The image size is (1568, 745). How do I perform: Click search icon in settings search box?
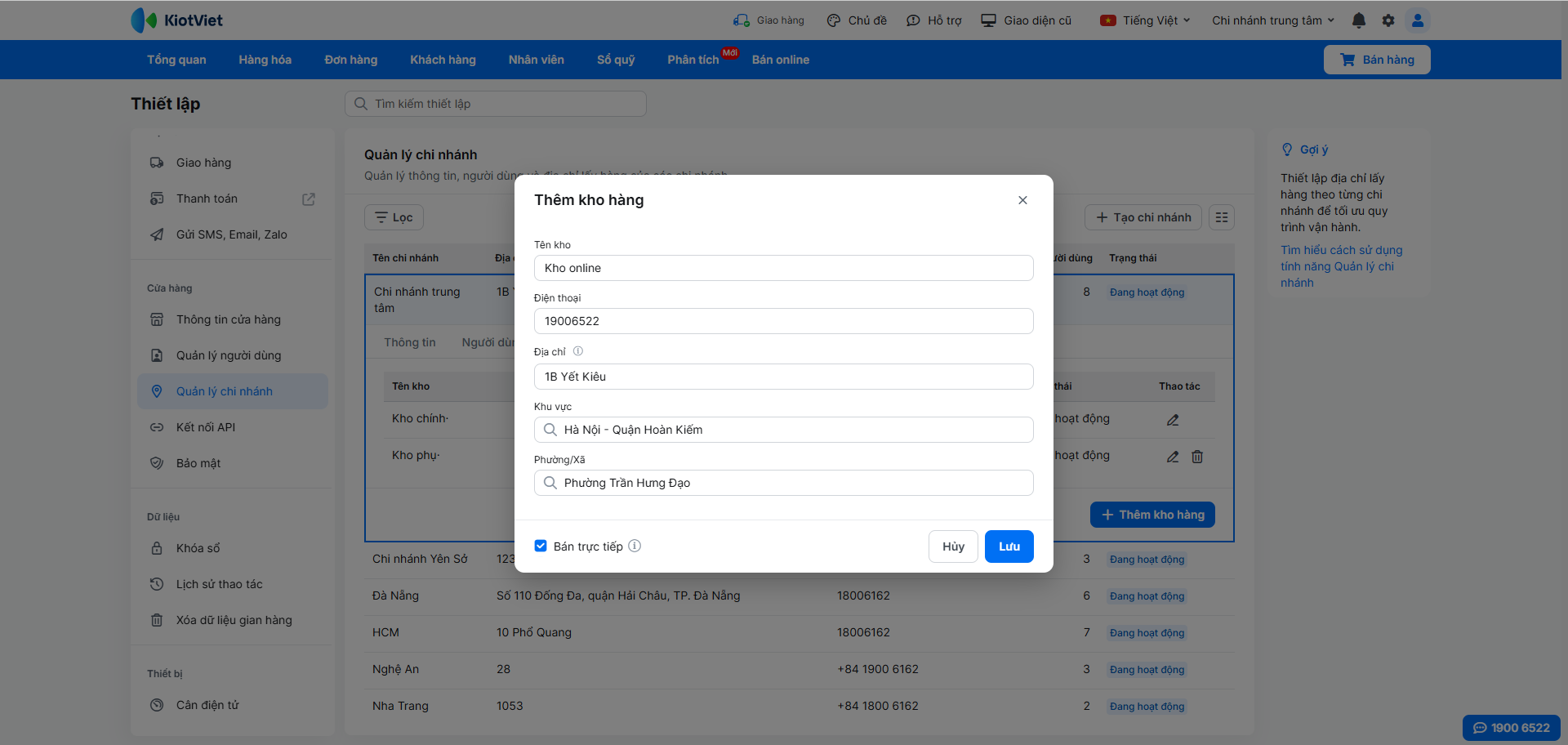[x=360, y=104]
